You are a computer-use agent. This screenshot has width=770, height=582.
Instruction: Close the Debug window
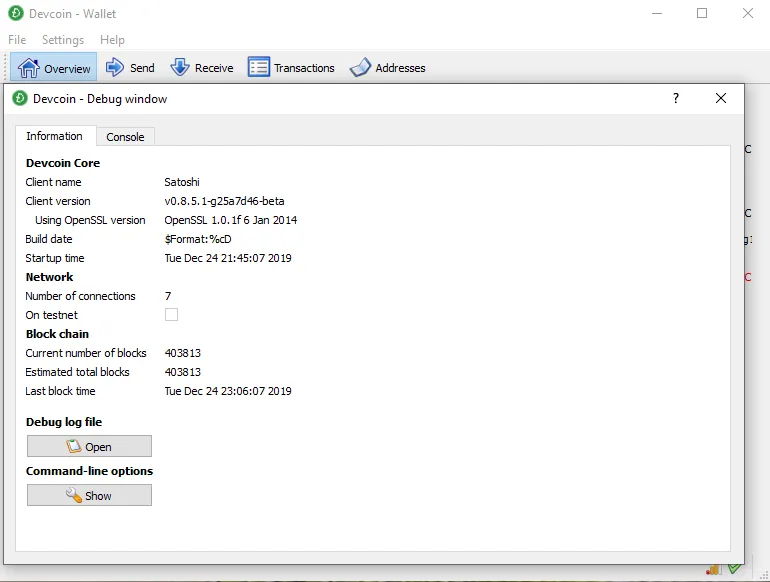720,98
